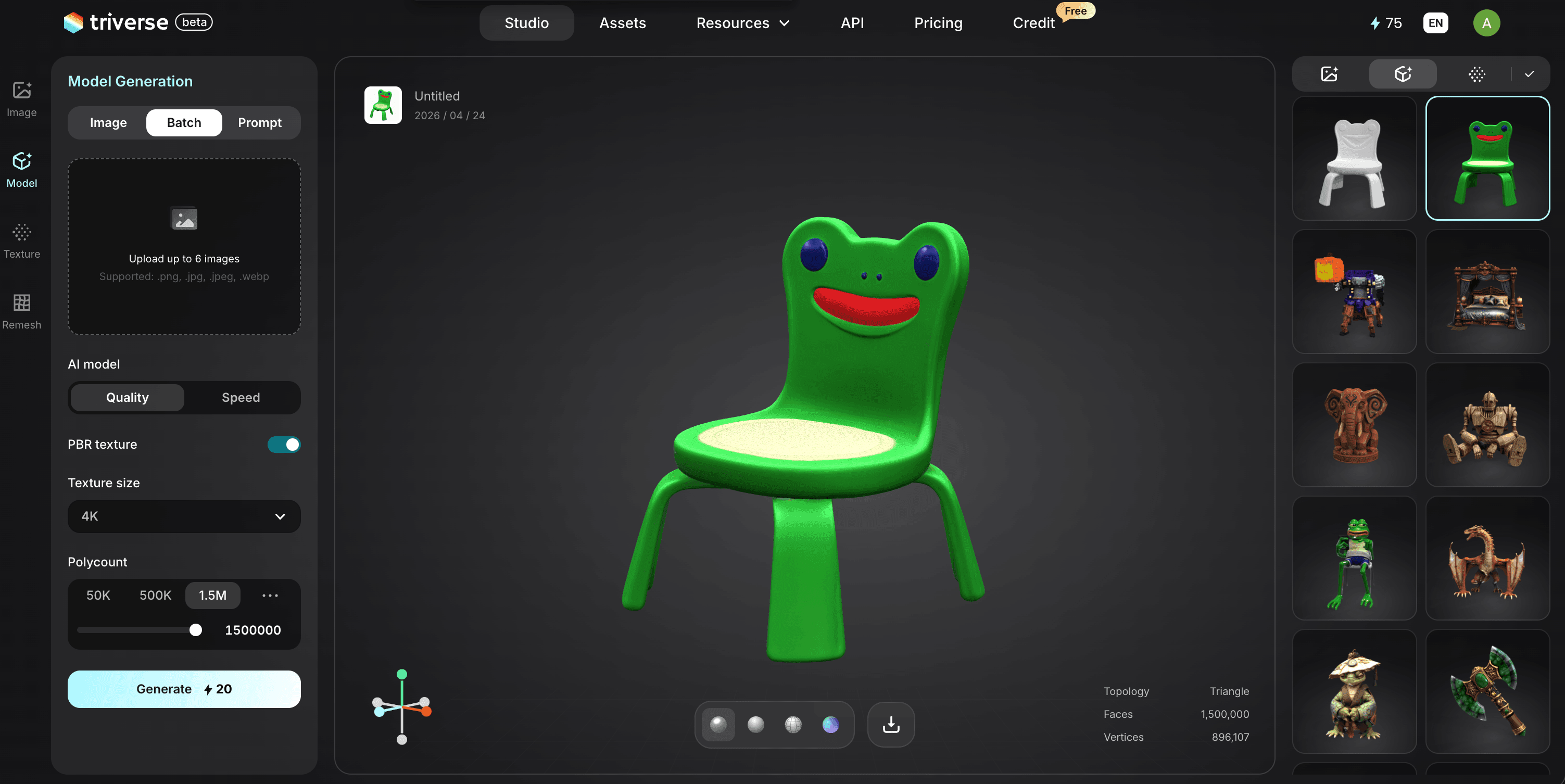
Task: Click the Generate button
Action: [x=184, y=689]
